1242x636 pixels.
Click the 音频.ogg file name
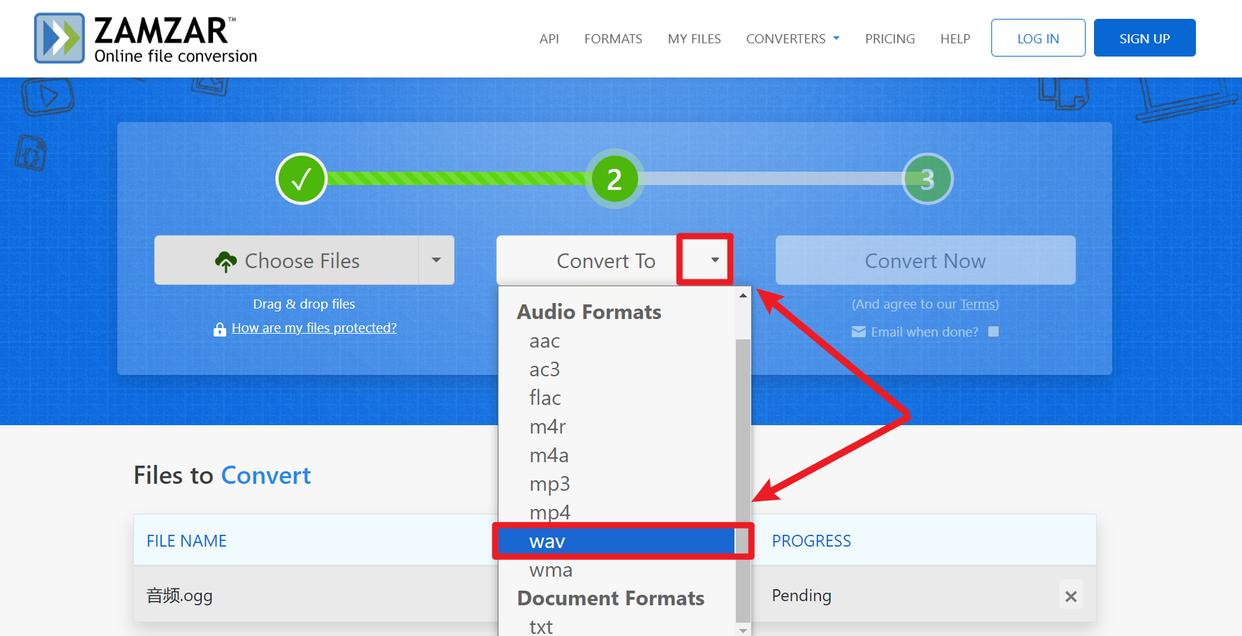180,596
